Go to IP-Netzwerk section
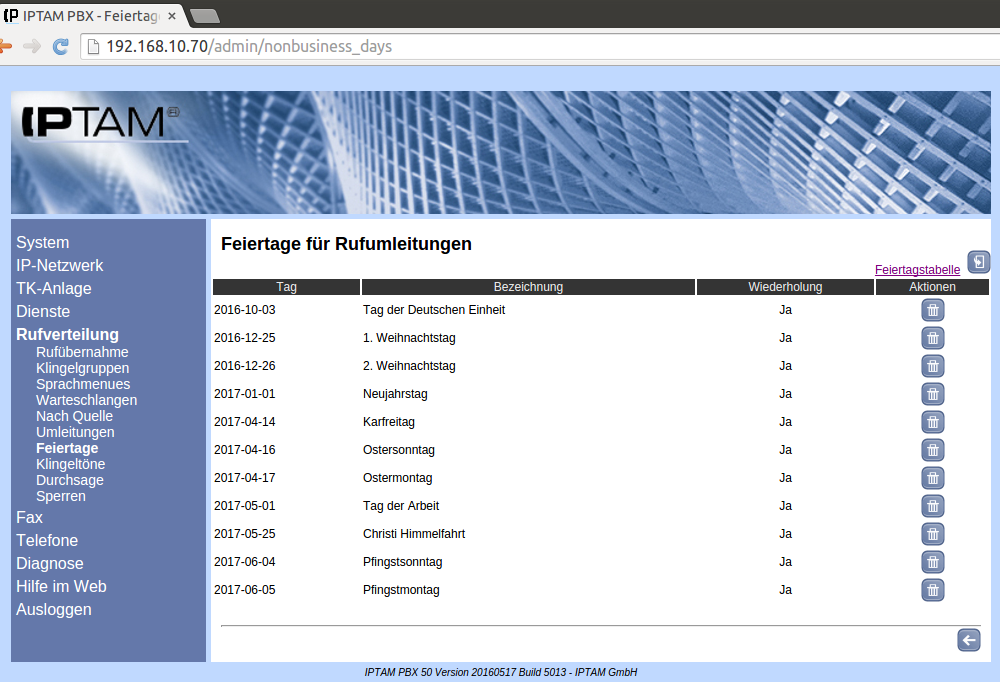Image resolution: width=1000 pixels, height=682 pixels. (60, 266)
